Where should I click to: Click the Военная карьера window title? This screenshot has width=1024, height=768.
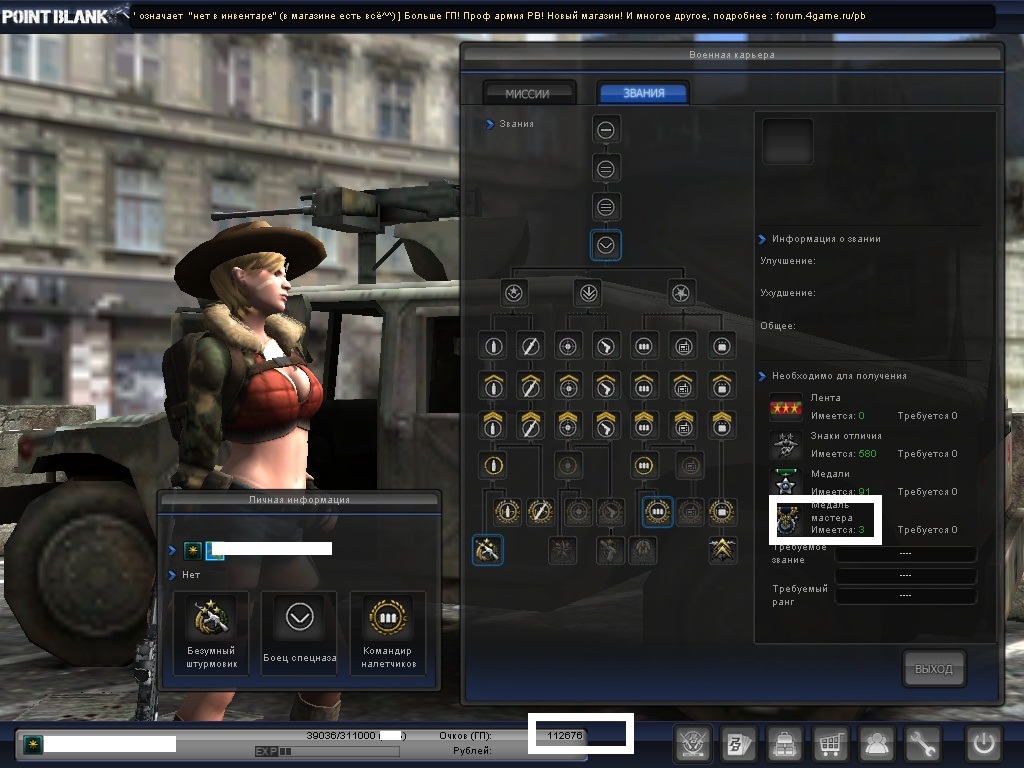point(731,55)
